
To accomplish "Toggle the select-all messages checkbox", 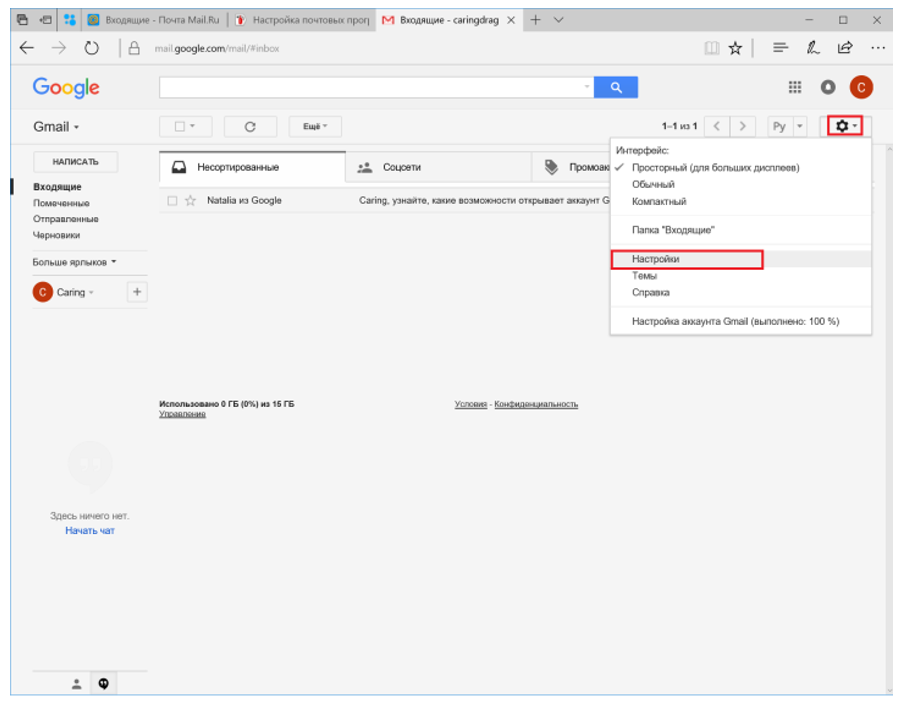I will point(180,126).
